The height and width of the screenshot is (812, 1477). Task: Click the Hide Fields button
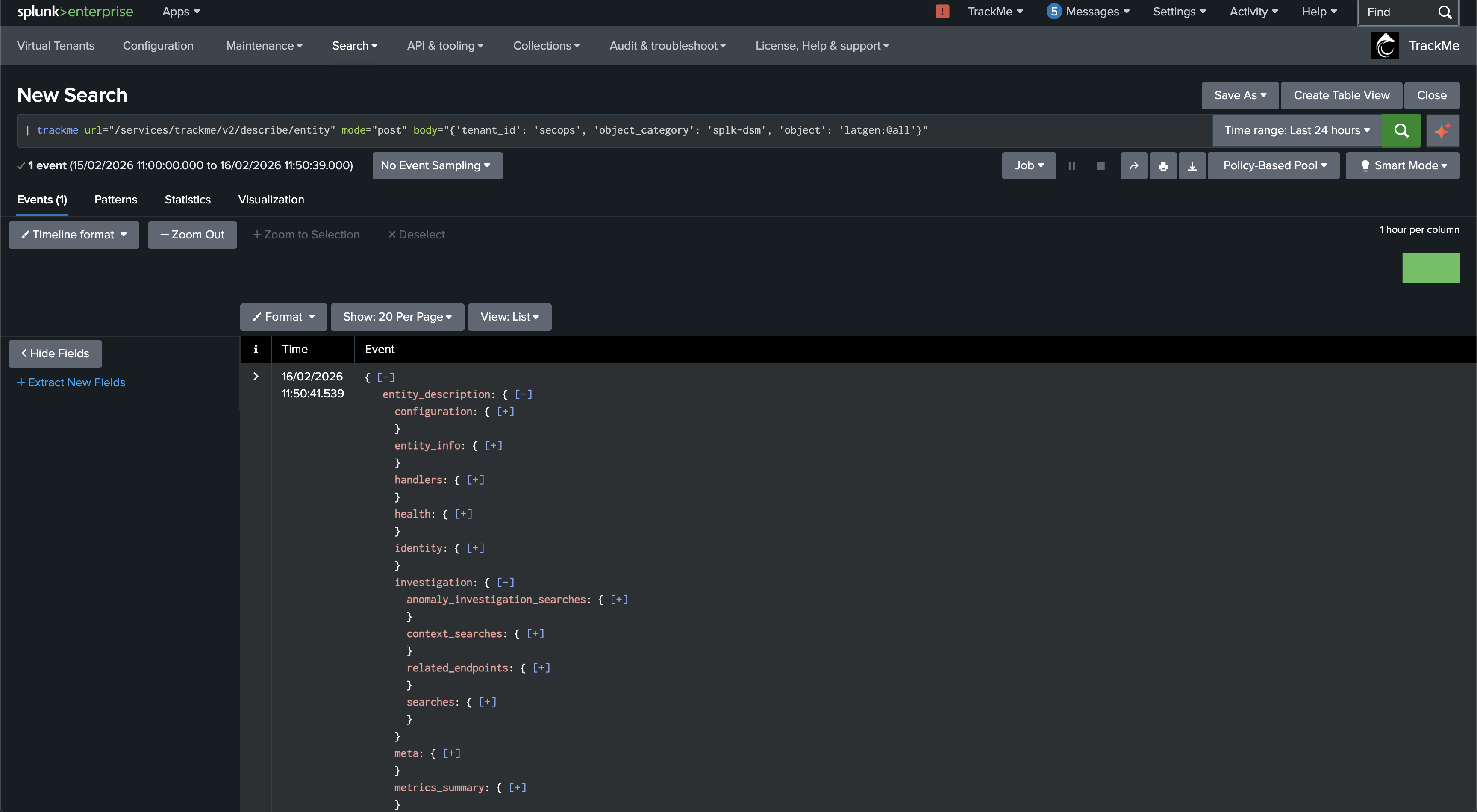pos(55,354)
